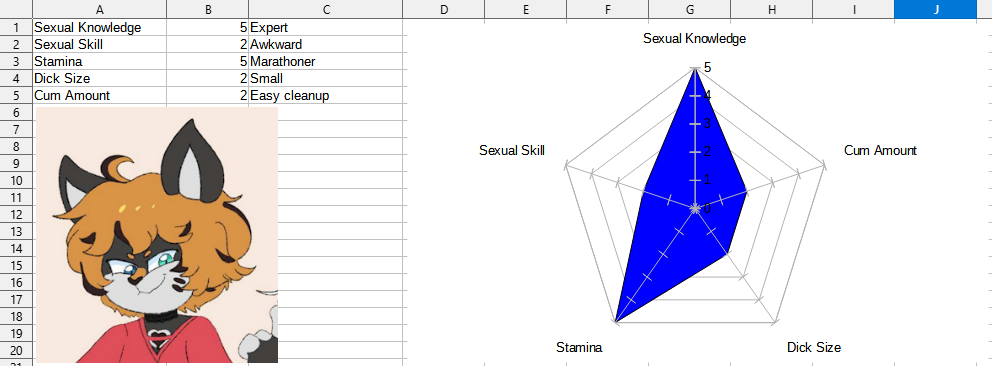Click the select-all corner box above row 1

pyautogui.click(x=16, y=9)
